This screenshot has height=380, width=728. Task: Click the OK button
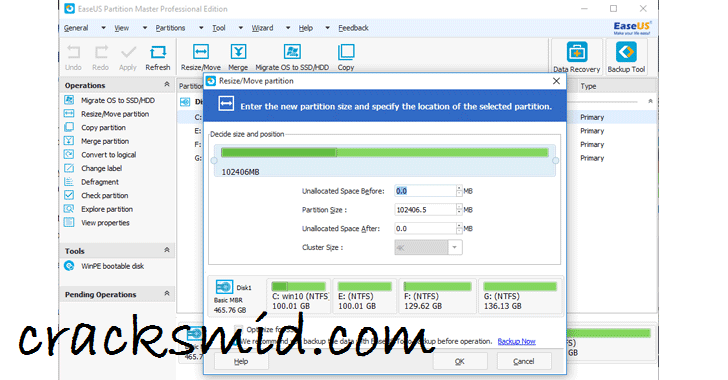pyautogui.click(x=460, y=361)
